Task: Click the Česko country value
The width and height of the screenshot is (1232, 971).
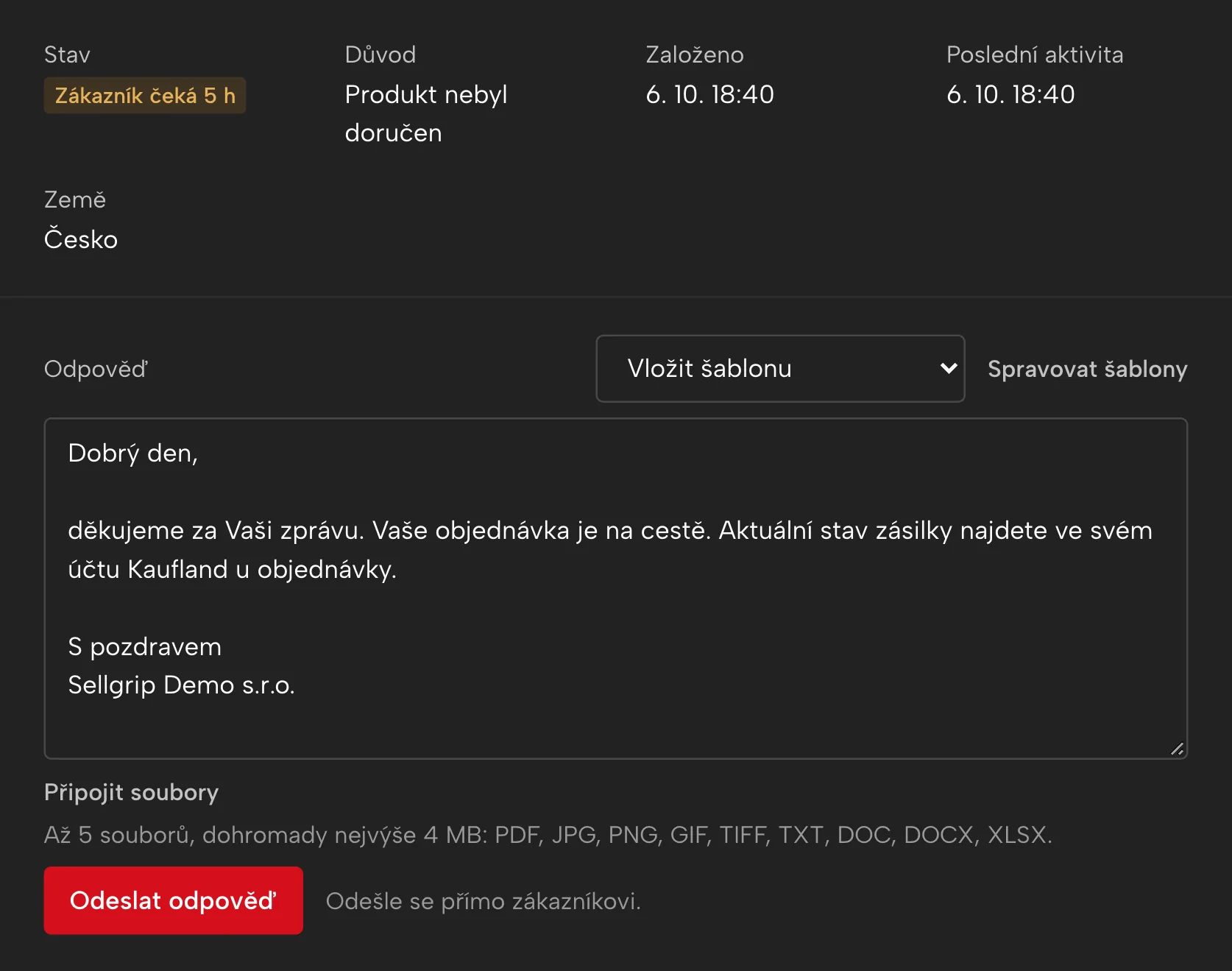Action: click(81, 239)
